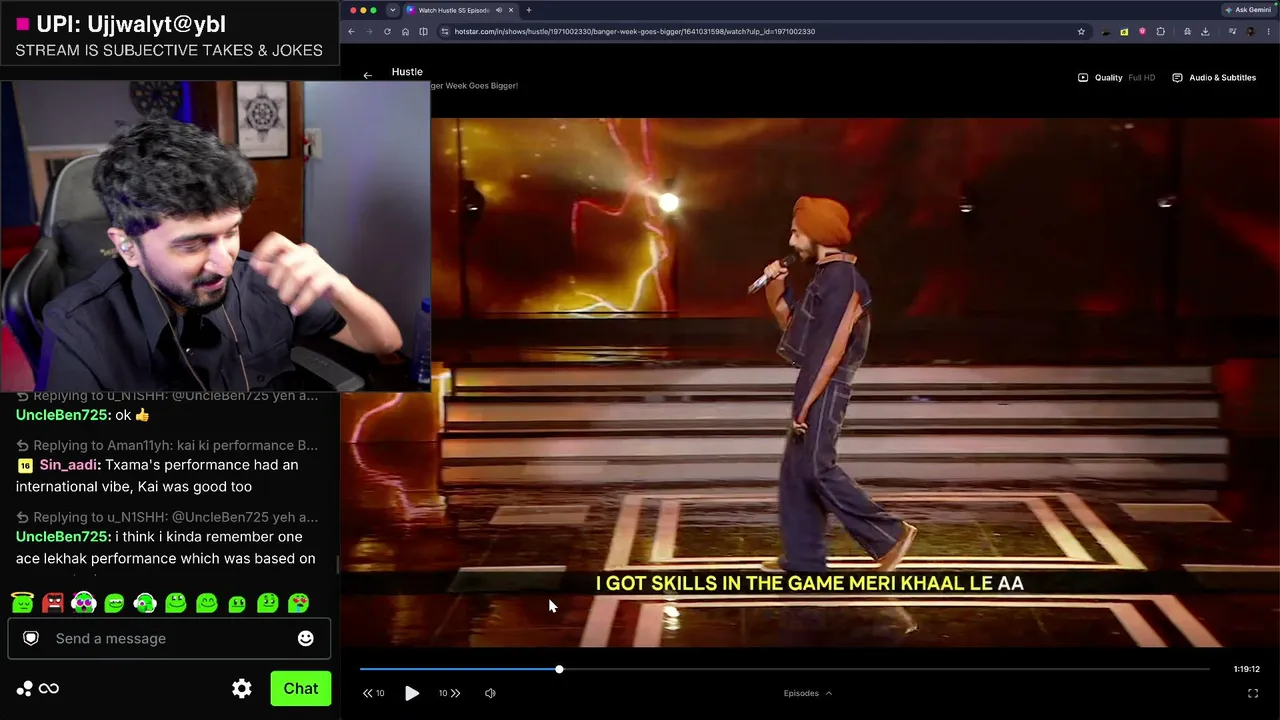The width and height of the screenshot is (1280, 720).
Task: Open the reply thread to Aman11yh
Action: point(168,445)
